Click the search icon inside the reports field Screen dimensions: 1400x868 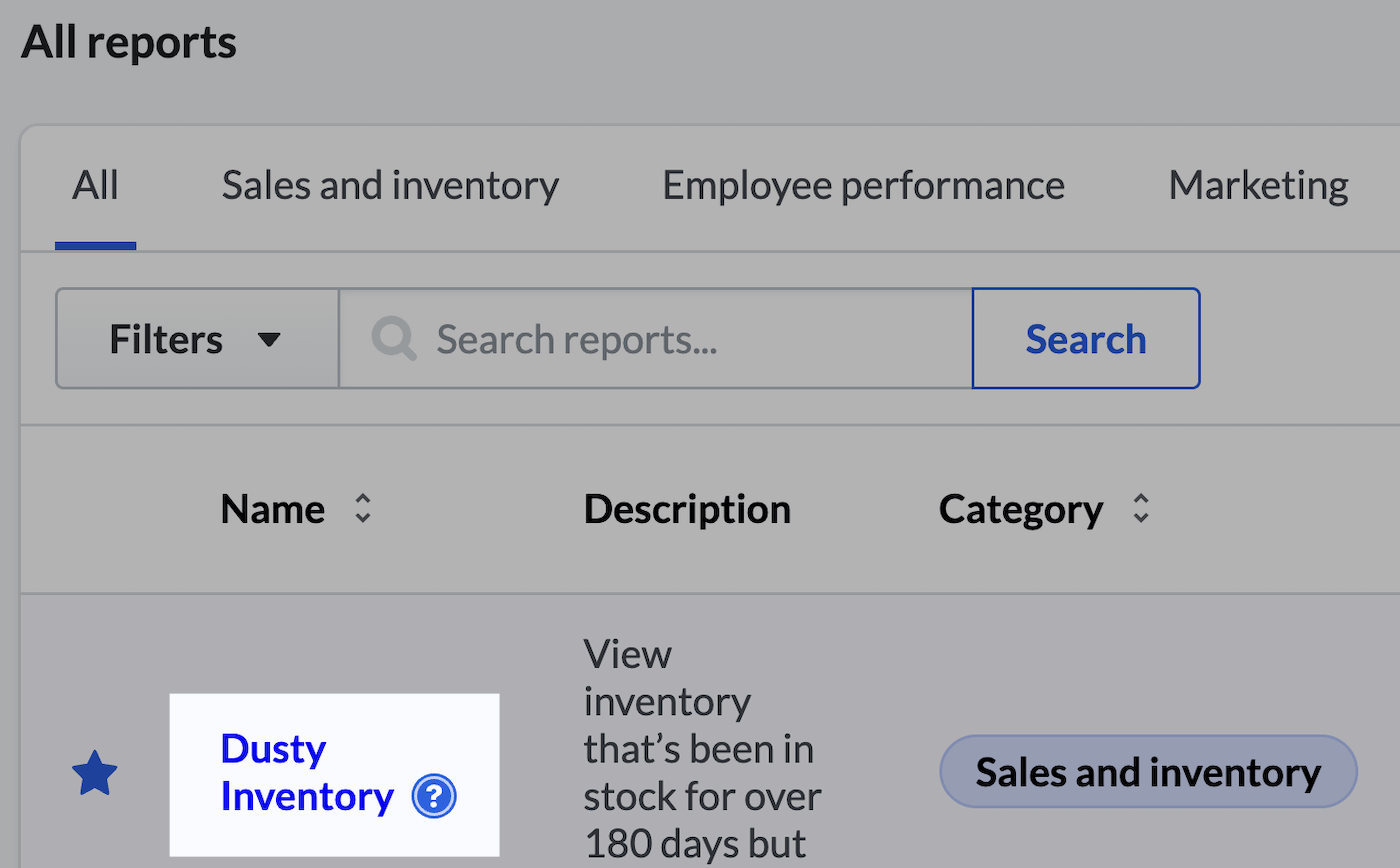393,338
